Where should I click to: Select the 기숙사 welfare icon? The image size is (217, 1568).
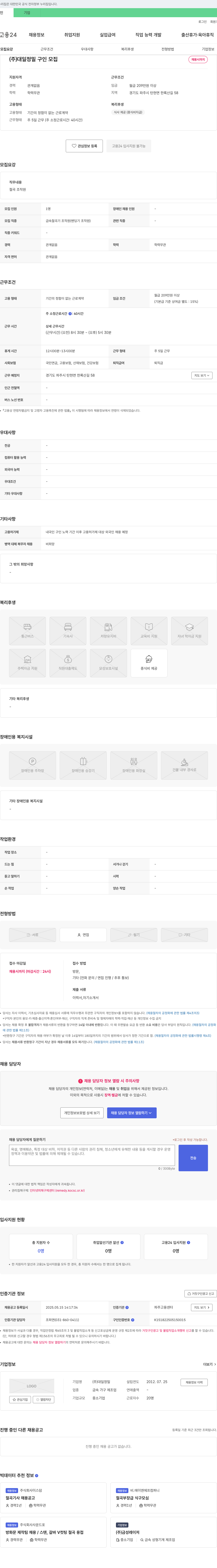[68, 631]
